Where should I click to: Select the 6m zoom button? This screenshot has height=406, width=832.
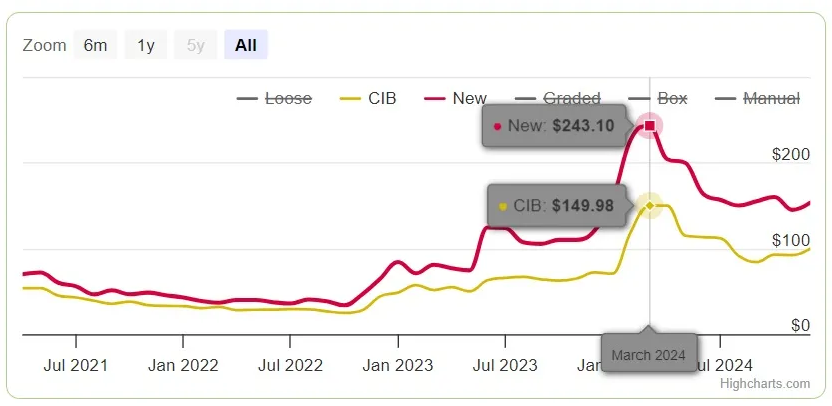[95, 45]
